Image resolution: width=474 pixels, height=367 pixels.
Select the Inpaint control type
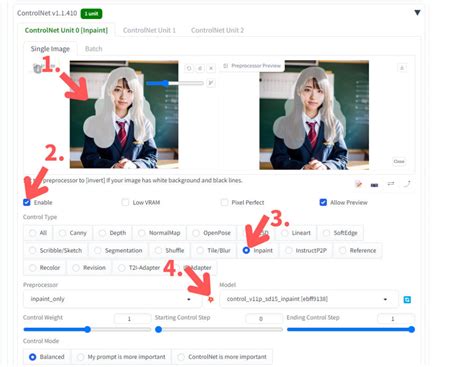[x=258, y=250]
